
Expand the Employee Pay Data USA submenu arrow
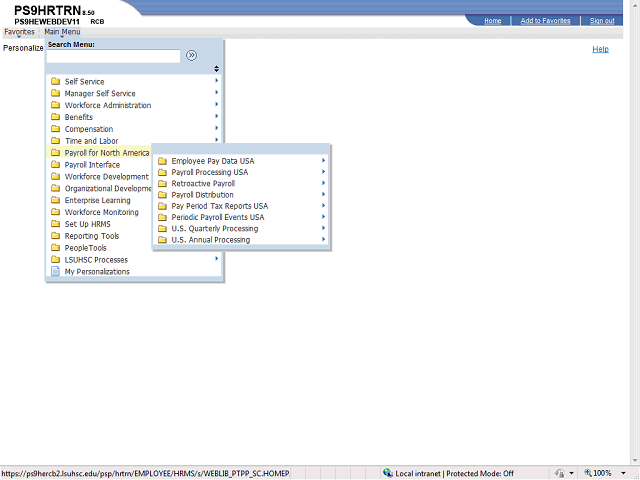pos(323,161)
